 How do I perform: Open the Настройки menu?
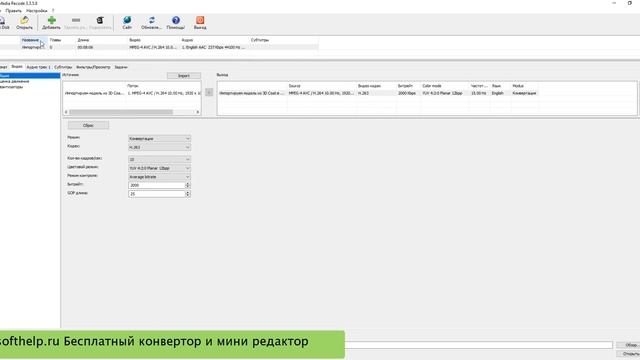pos(36,11)
